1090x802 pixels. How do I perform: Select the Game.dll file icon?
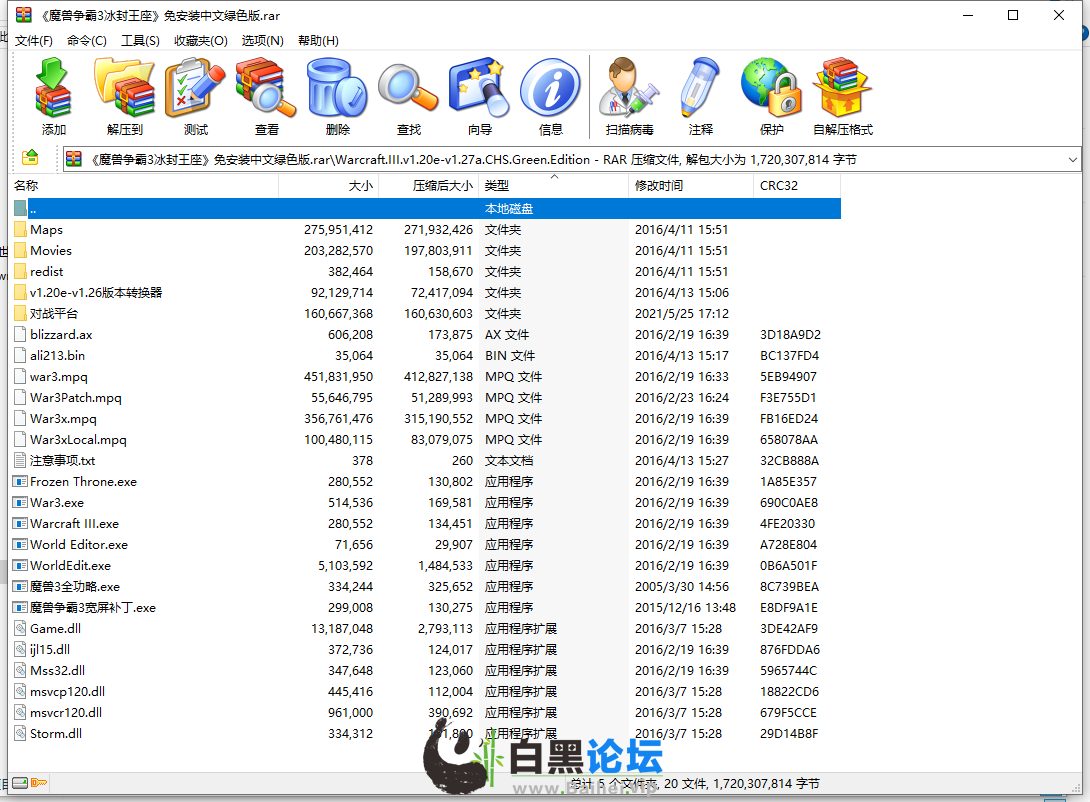[x=20, y=628]
